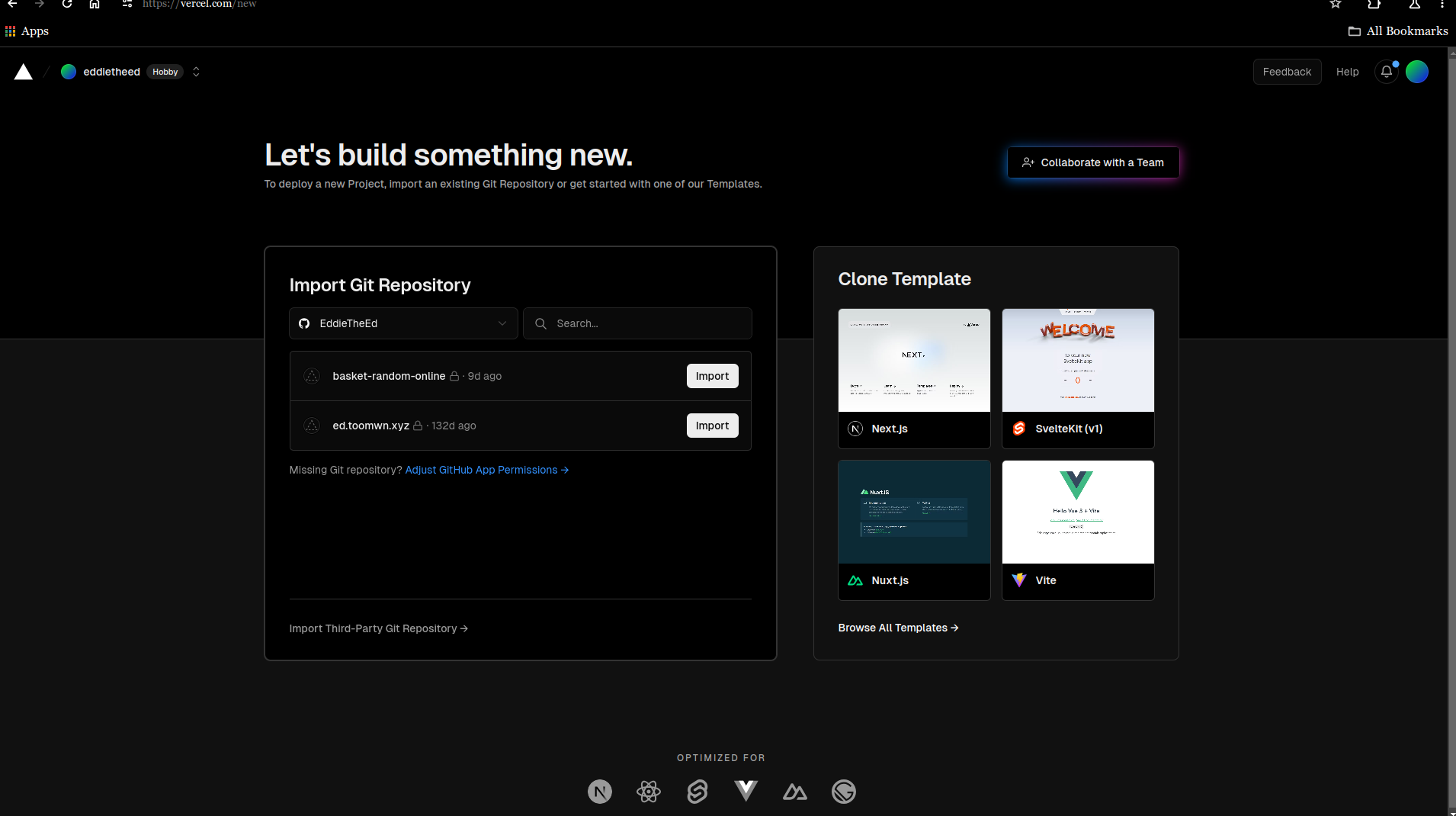Click the Feedback button

pyautogui.click(x=1287, y=72)
